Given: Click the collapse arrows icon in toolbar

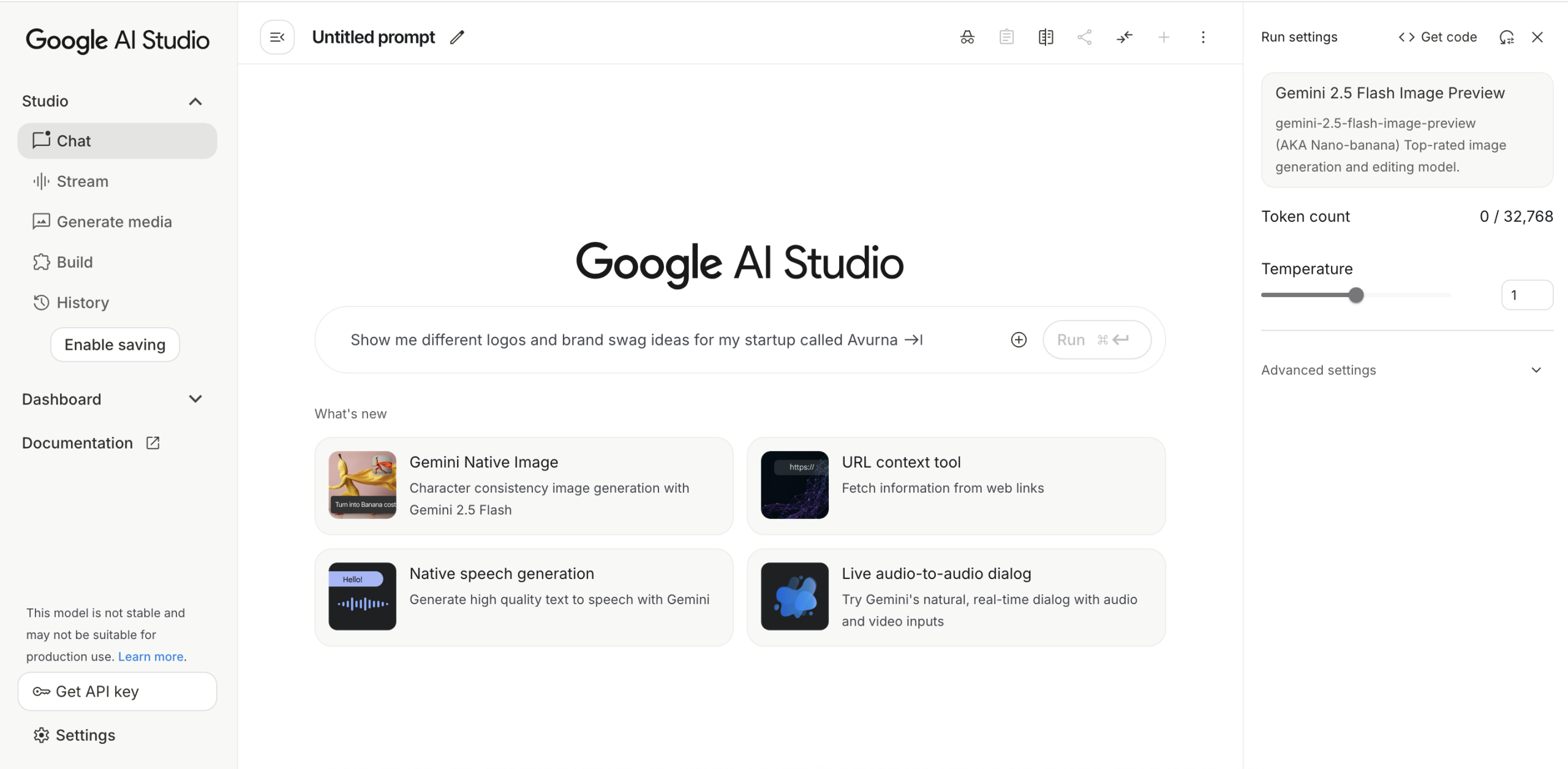Looking at the screenshot, I should (1125, 37).
